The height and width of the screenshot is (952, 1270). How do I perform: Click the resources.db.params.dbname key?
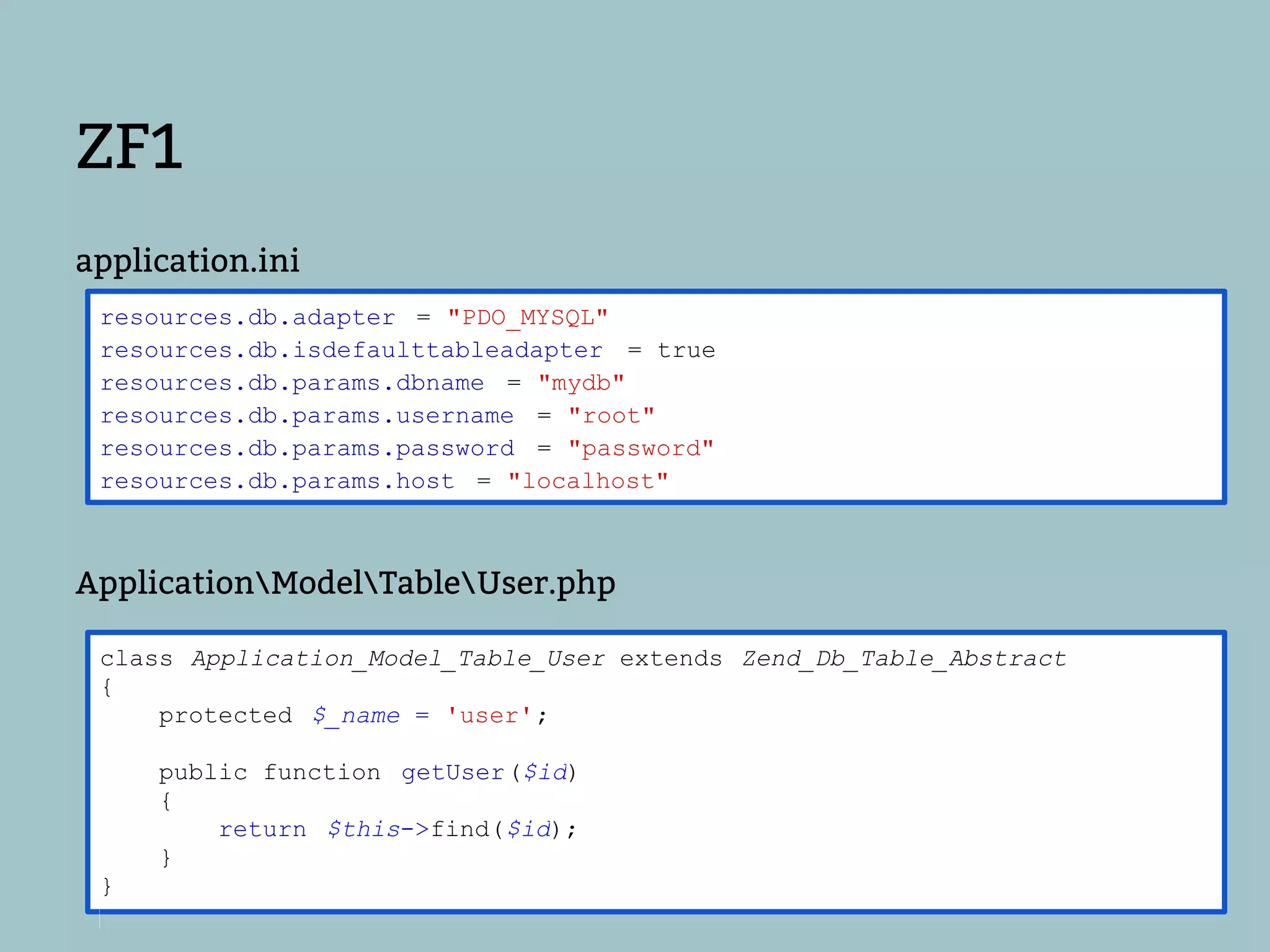pos(292,383)
